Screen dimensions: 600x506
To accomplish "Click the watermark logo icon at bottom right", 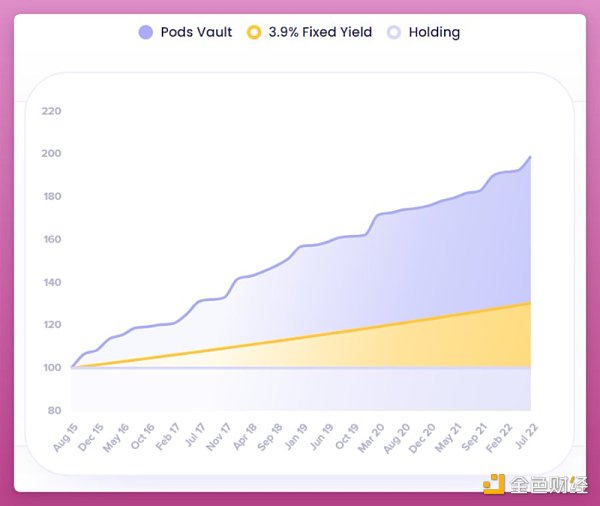I will tap(494, 485).
